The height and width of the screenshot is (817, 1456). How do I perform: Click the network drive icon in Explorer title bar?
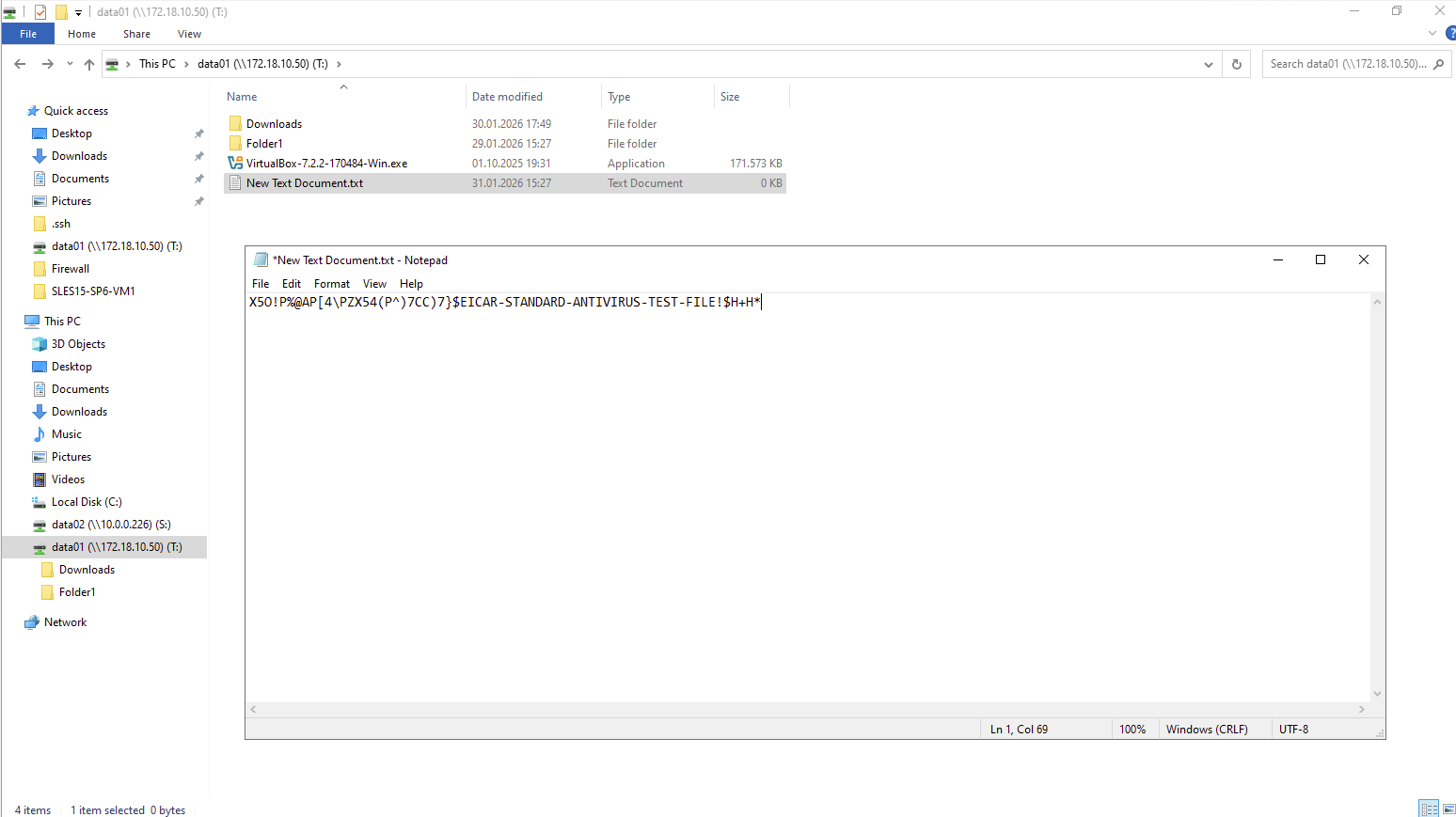(x=9, y=12)
